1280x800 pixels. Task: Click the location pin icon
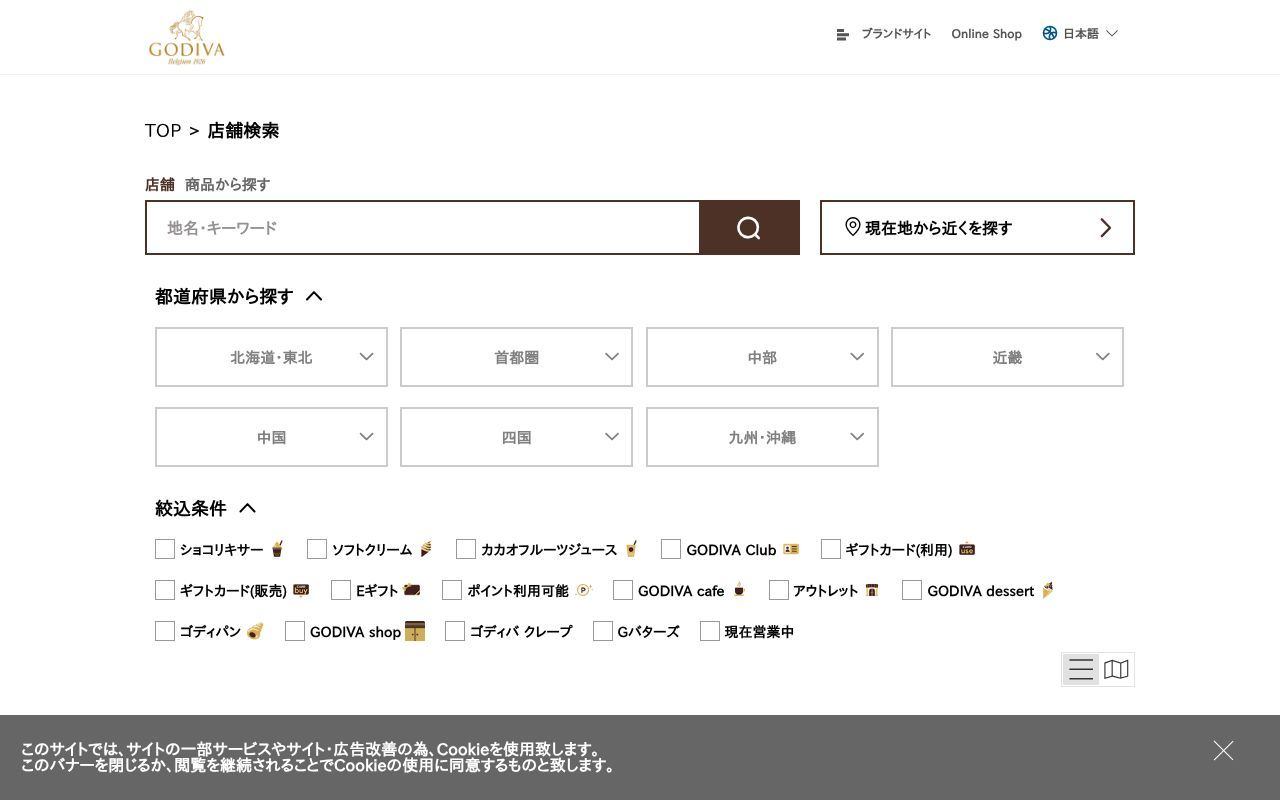point(853,227)
